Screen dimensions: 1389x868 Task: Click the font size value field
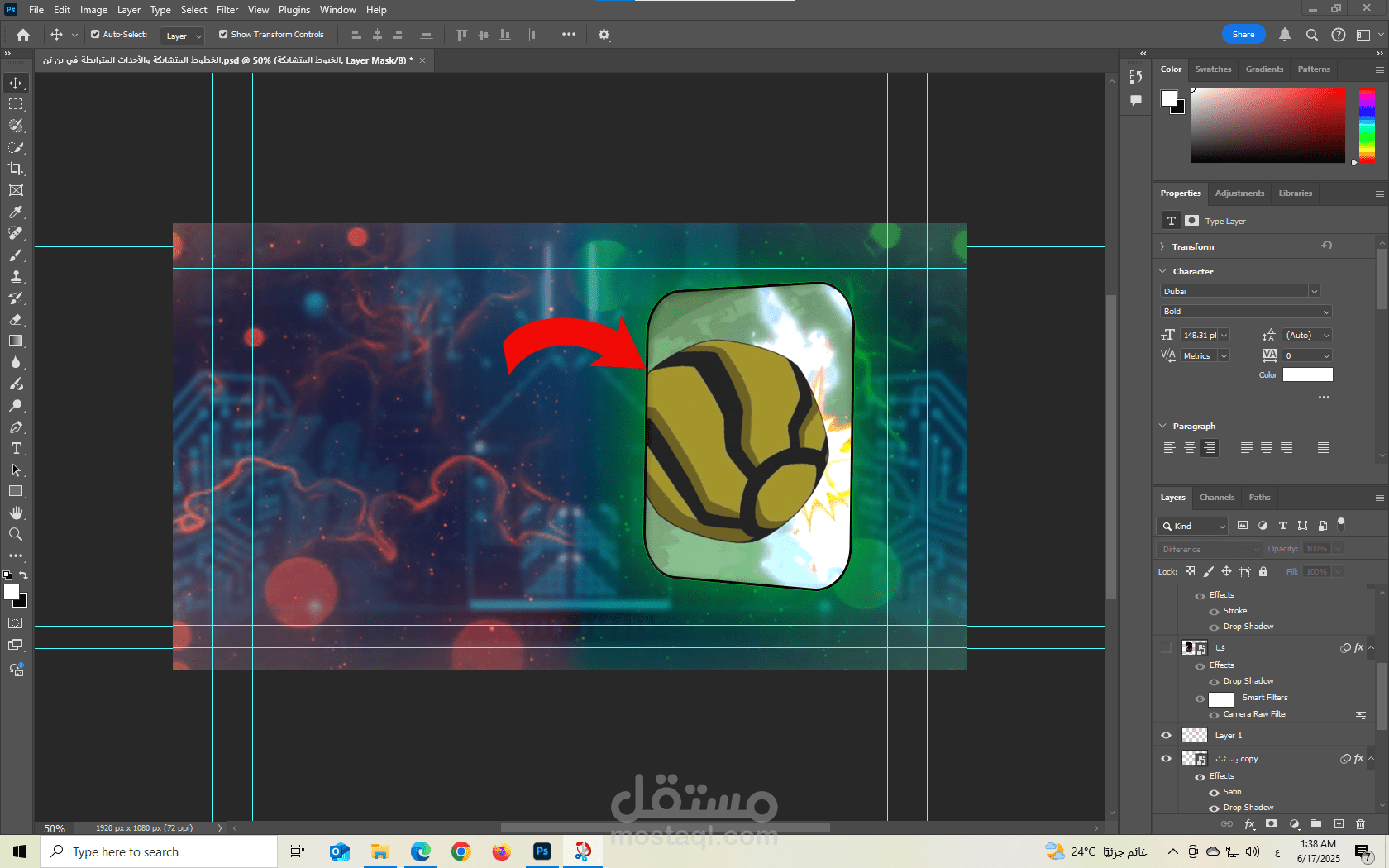coord(1200,336)
